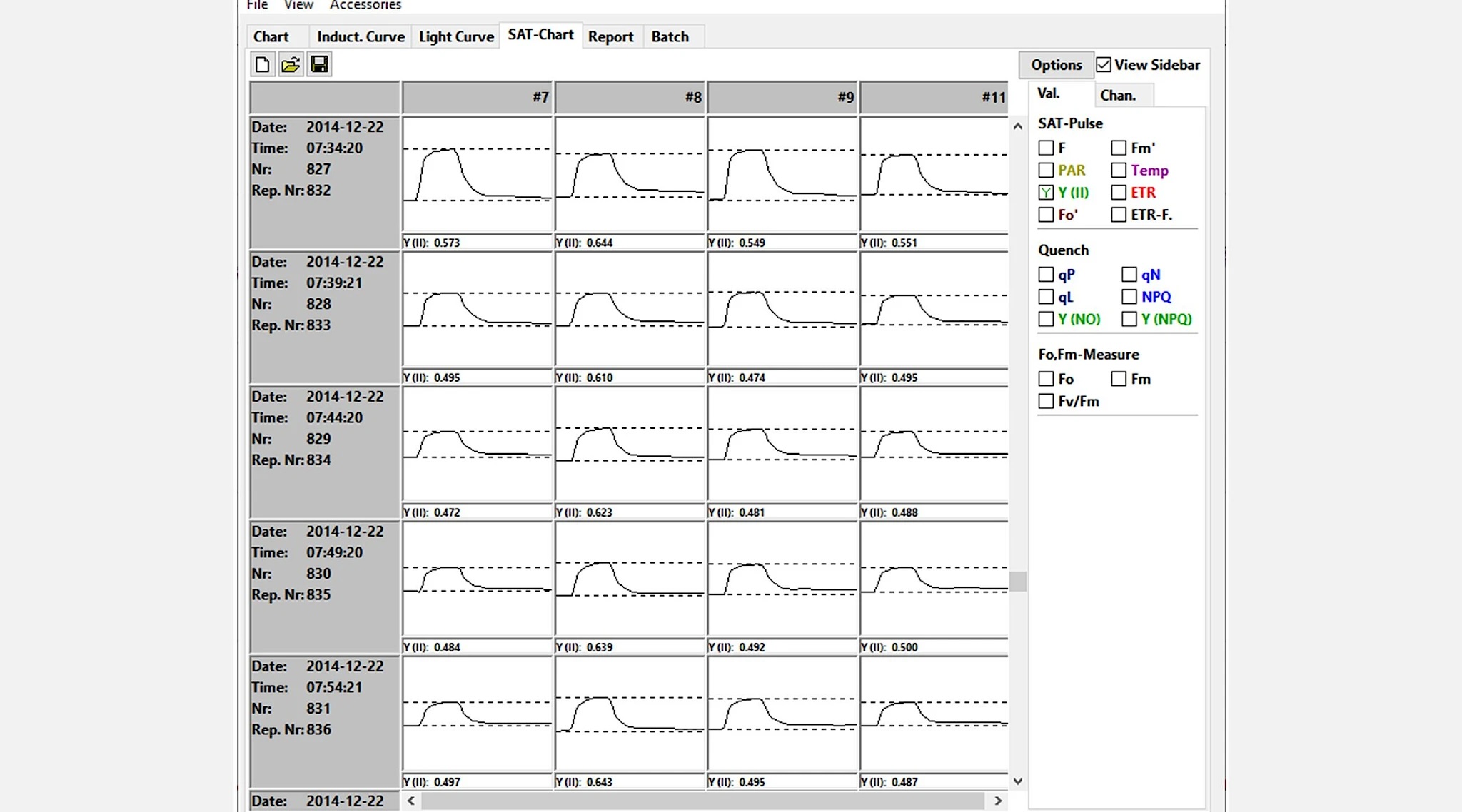Click the horizontal scrollbar right arrow
The width and height of the screenshot is (1462, 812).
click(998, 801)
